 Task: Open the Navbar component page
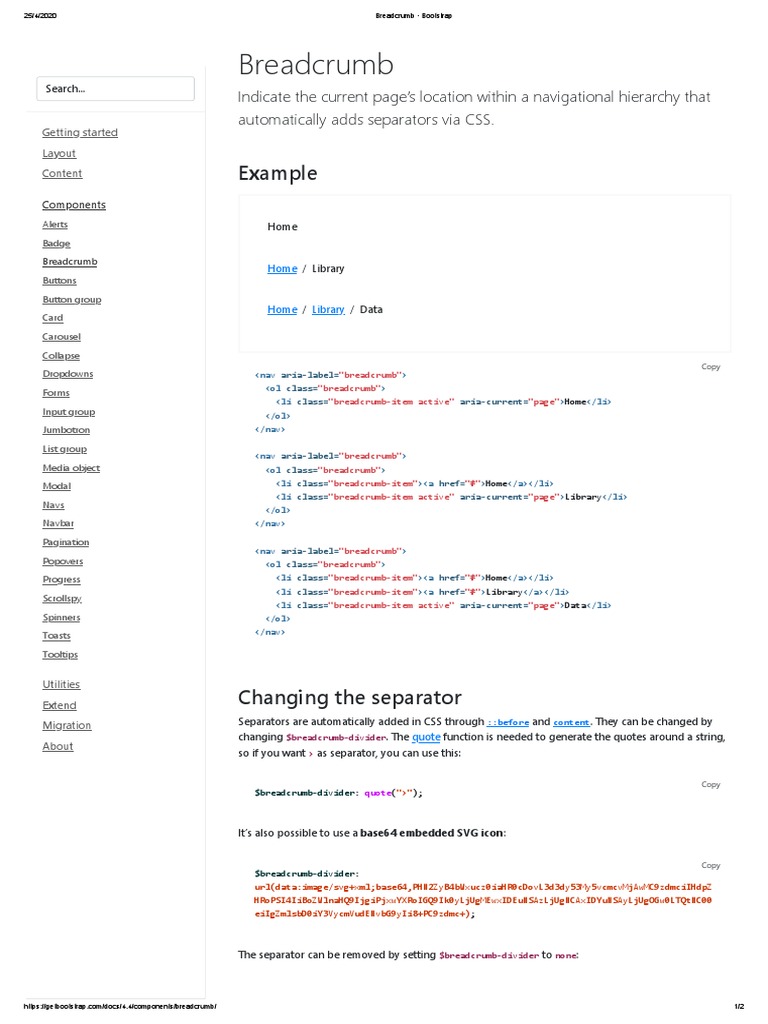coord(58,523)
